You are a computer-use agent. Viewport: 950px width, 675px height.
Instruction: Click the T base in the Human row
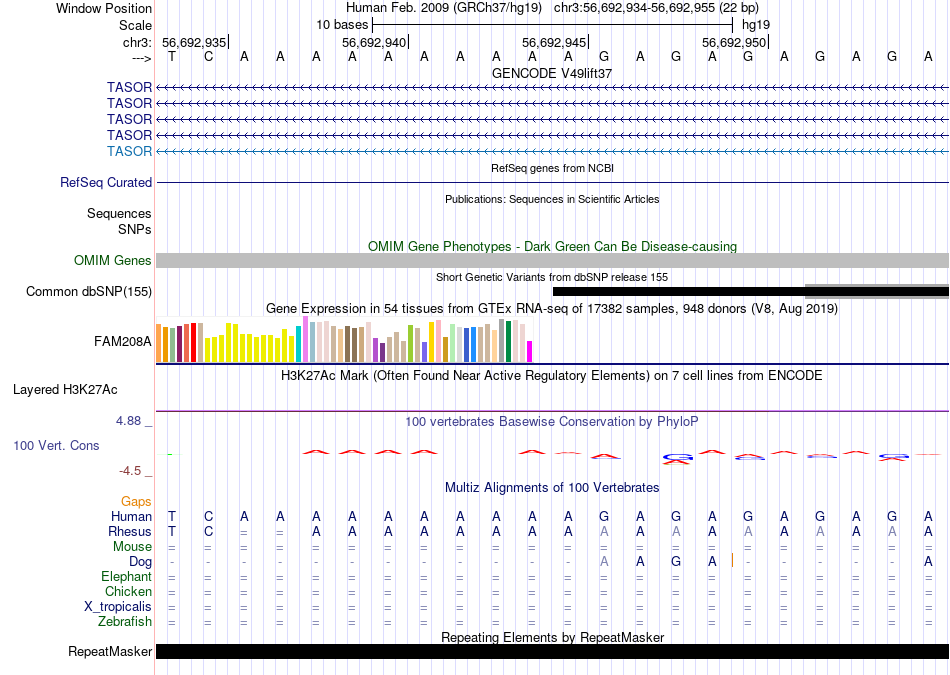point(172,517)
